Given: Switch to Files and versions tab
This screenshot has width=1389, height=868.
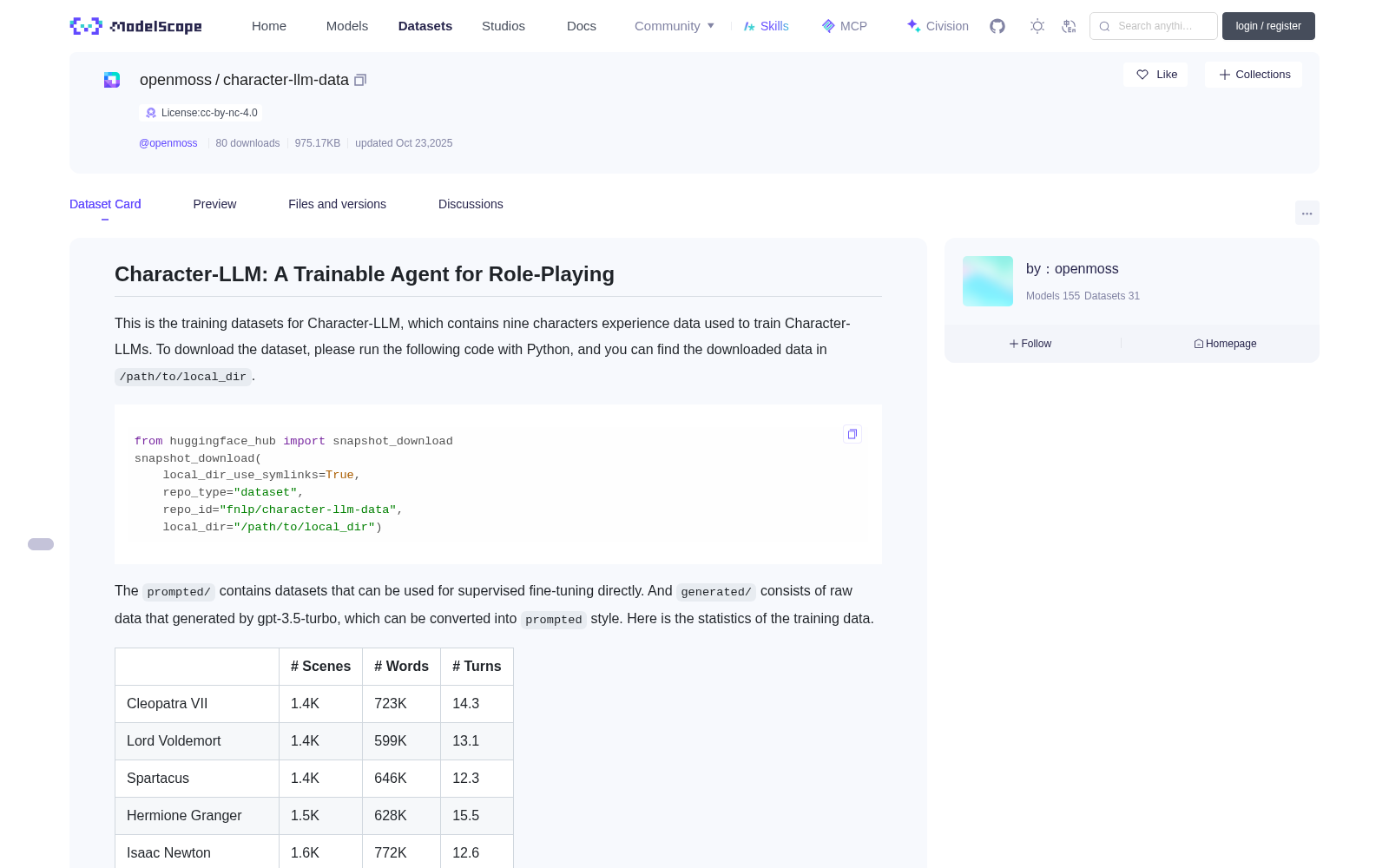Looking at the screenshot, I should click(337, 204).
